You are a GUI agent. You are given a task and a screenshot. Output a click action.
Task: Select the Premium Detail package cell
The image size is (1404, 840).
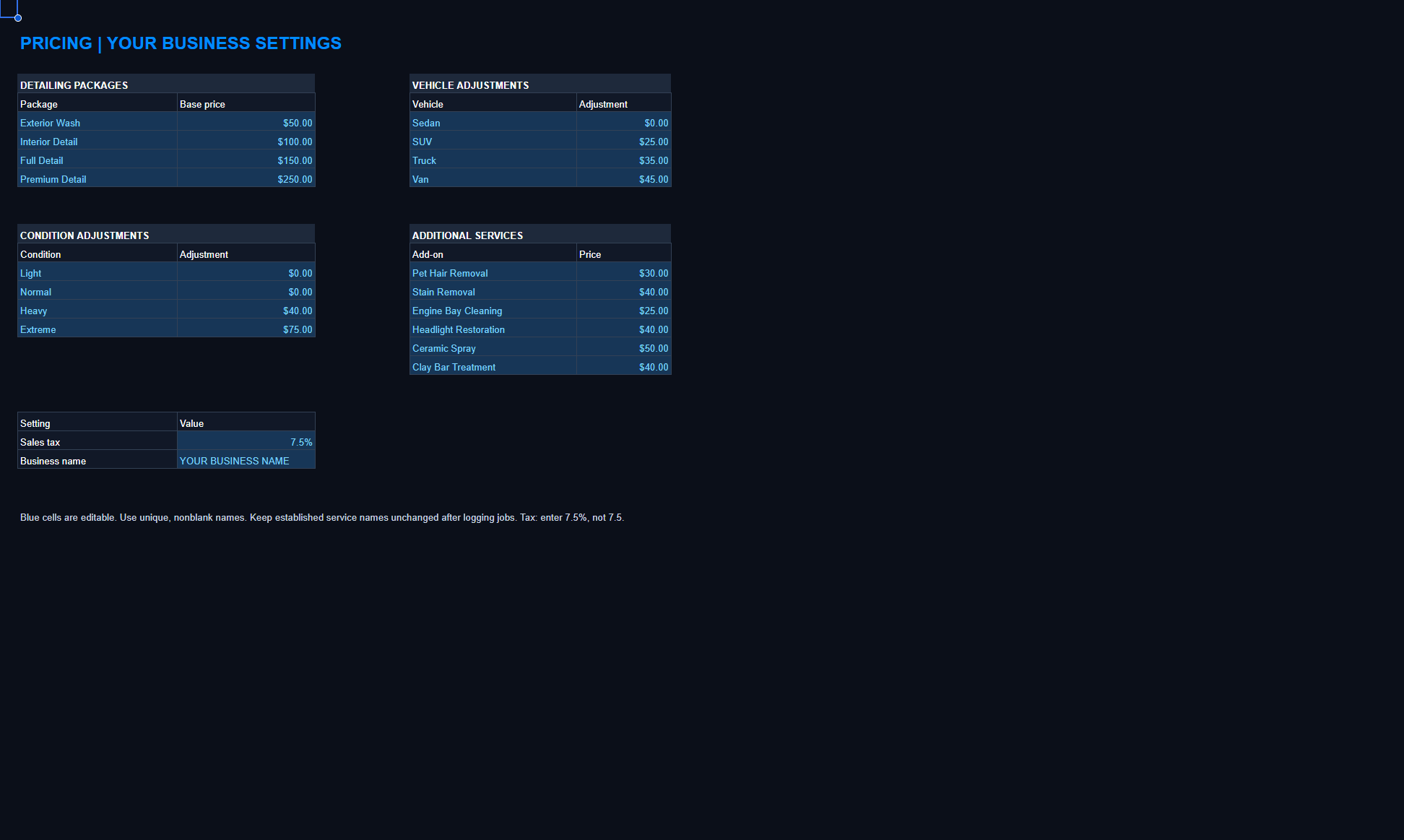pyautogui.click(x=97, y=179)
